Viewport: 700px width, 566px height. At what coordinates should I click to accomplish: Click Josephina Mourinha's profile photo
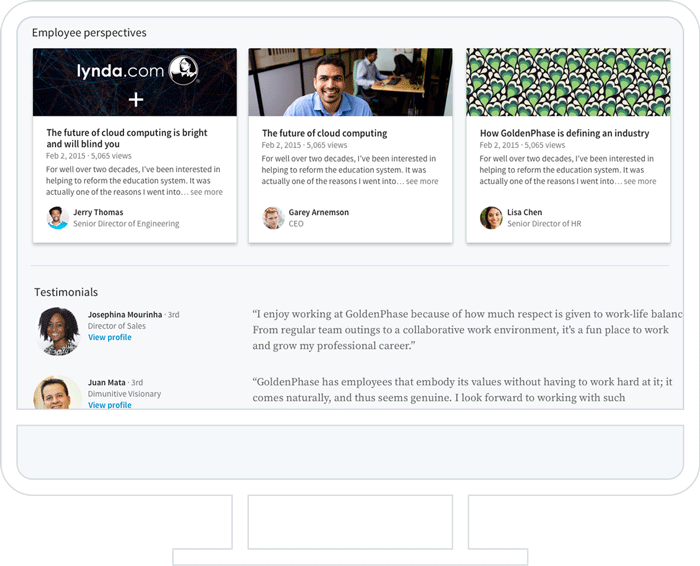[x=57, y=331]
